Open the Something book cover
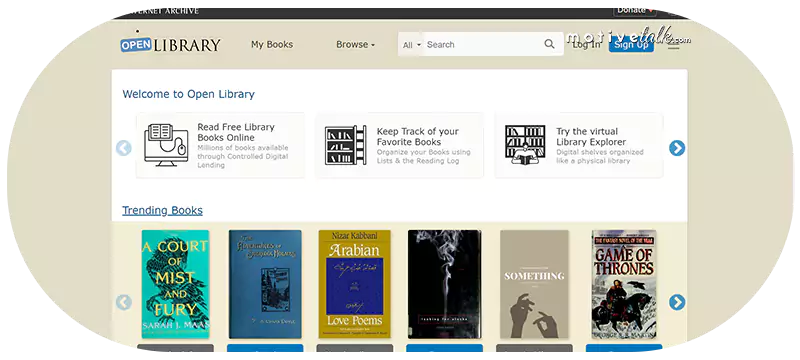800x360 pixels. coord(534,284)
